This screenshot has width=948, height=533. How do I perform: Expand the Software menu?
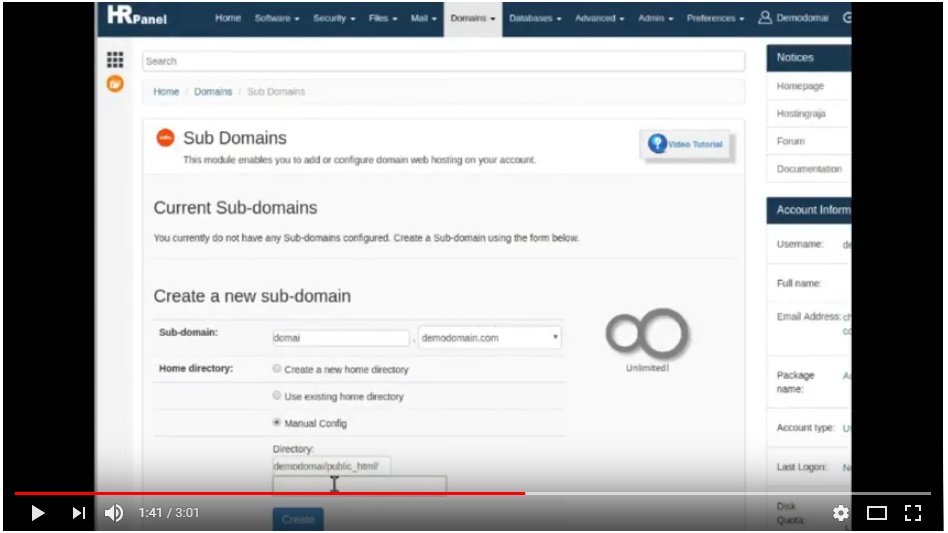click(276, 18)
